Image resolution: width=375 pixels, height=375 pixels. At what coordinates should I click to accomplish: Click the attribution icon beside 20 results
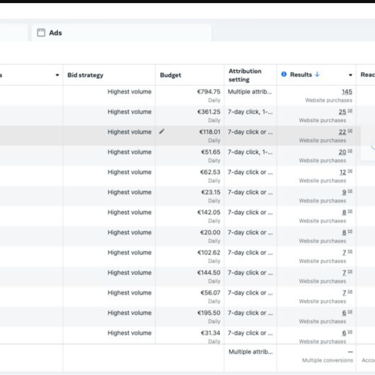coord(350,151)
